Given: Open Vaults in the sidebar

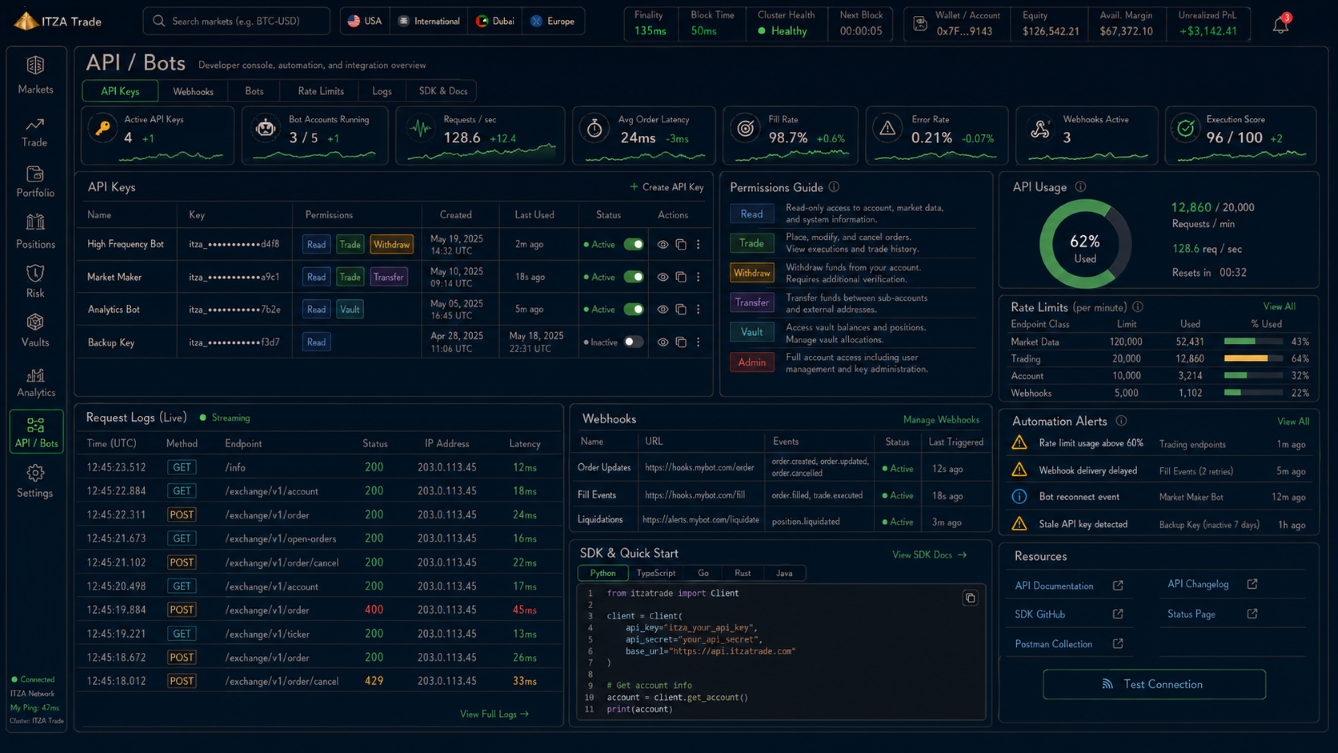Looking at the screenshot, I should coord(35,331).
